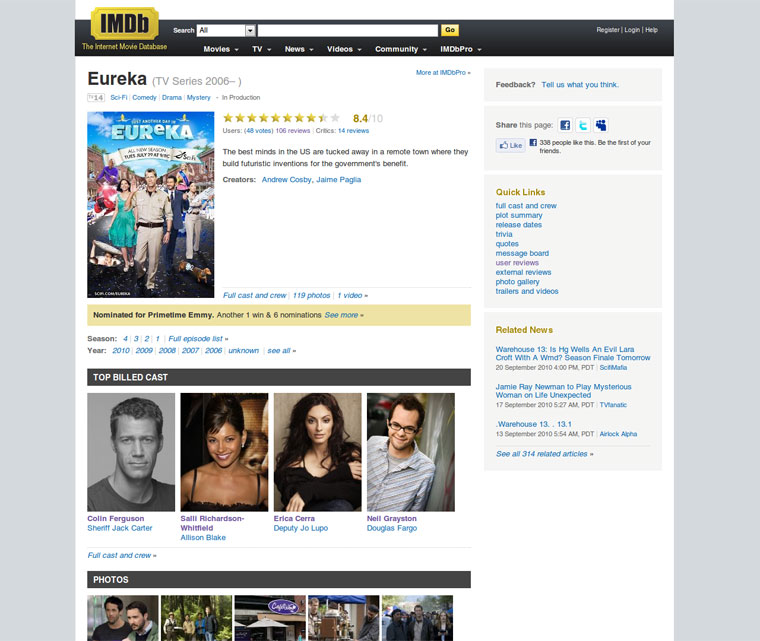760x641 pixels.
Task: Open the TV menu
Action: pyautogui.click(x=261, y=49)
